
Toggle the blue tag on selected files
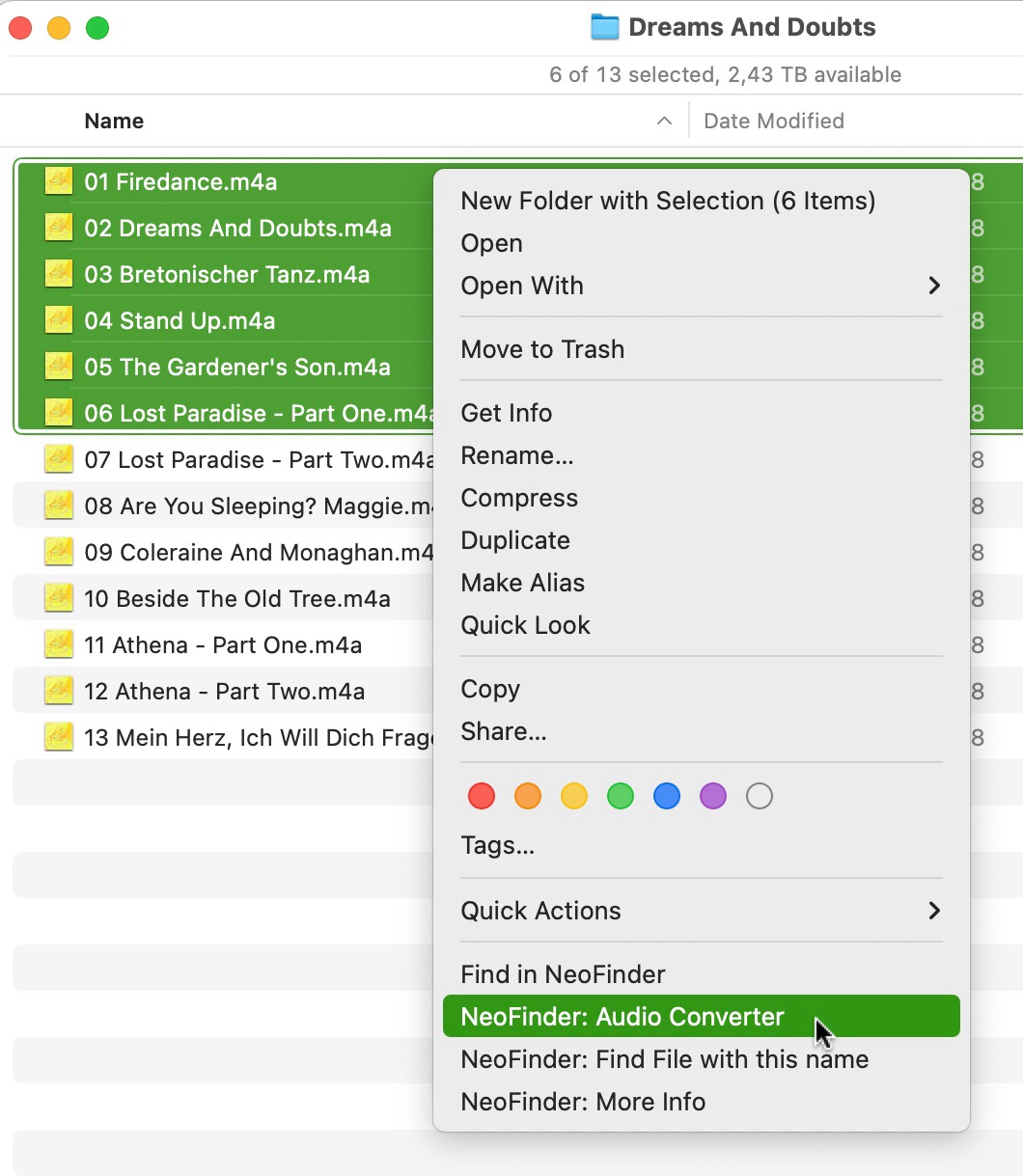[666, 796]
